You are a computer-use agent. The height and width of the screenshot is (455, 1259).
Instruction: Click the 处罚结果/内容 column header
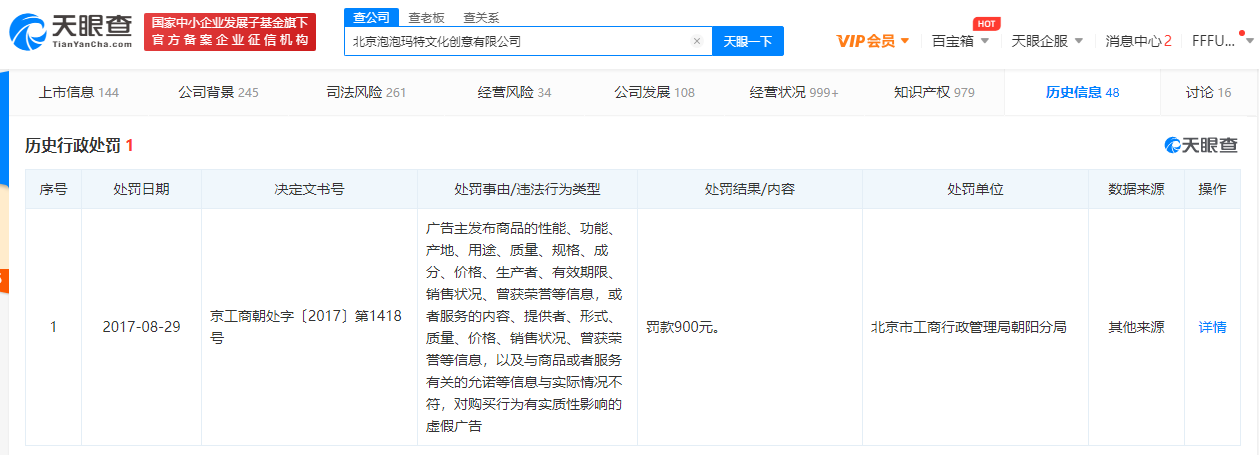point(750,189)
